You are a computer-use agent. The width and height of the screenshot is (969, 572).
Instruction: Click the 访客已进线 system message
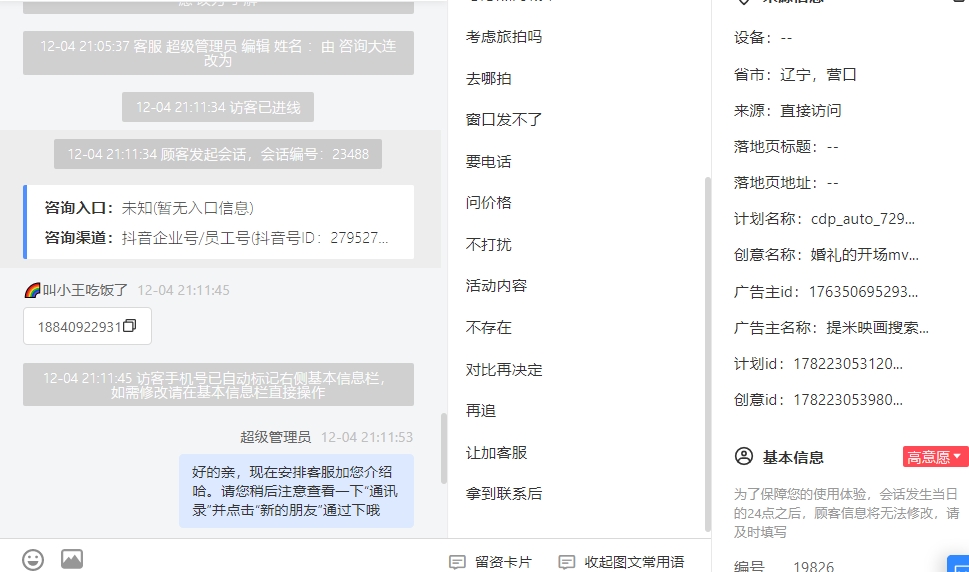[x=218, y=107]
